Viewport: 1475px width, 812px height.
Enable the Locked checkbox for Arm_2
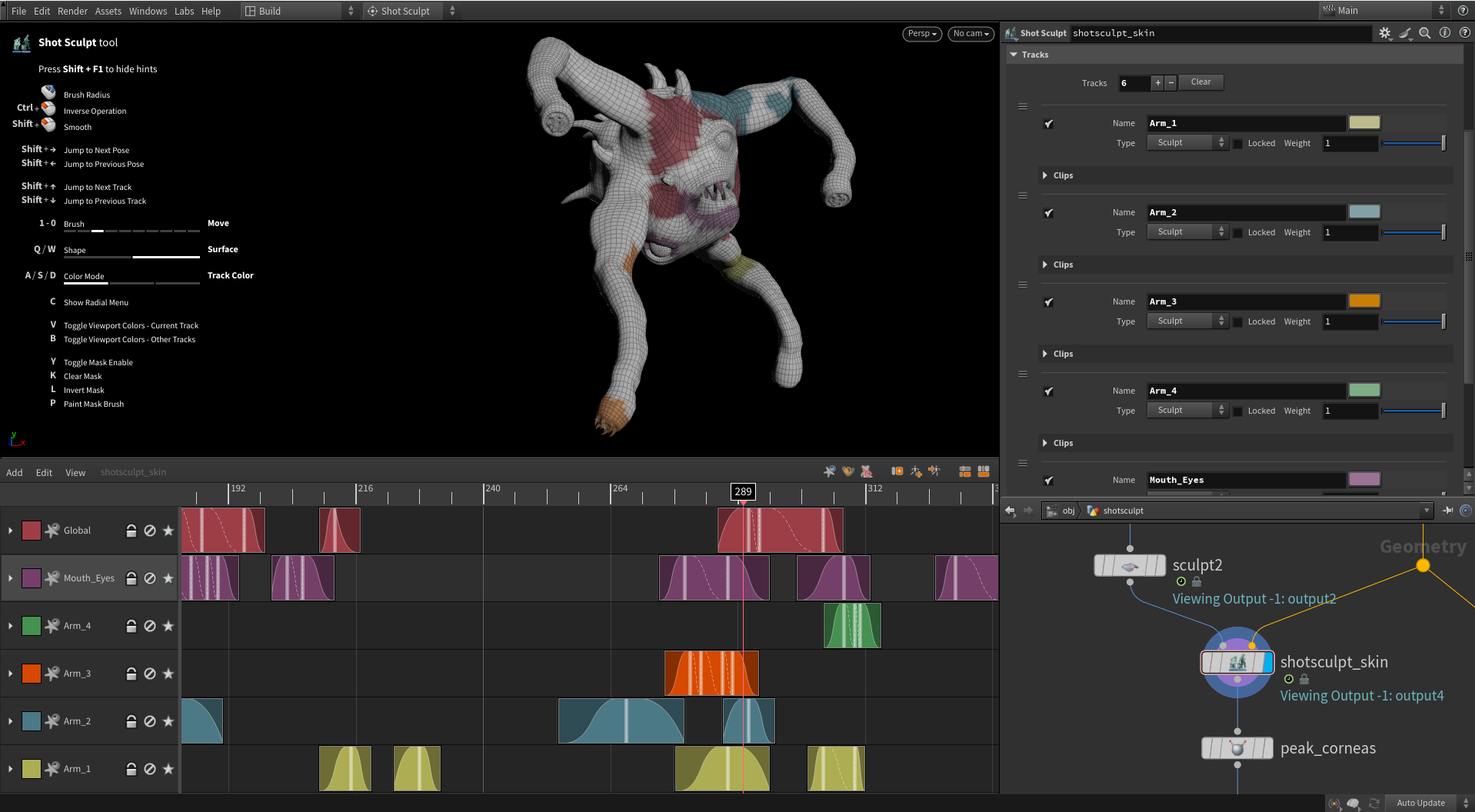coord(1238,232)
